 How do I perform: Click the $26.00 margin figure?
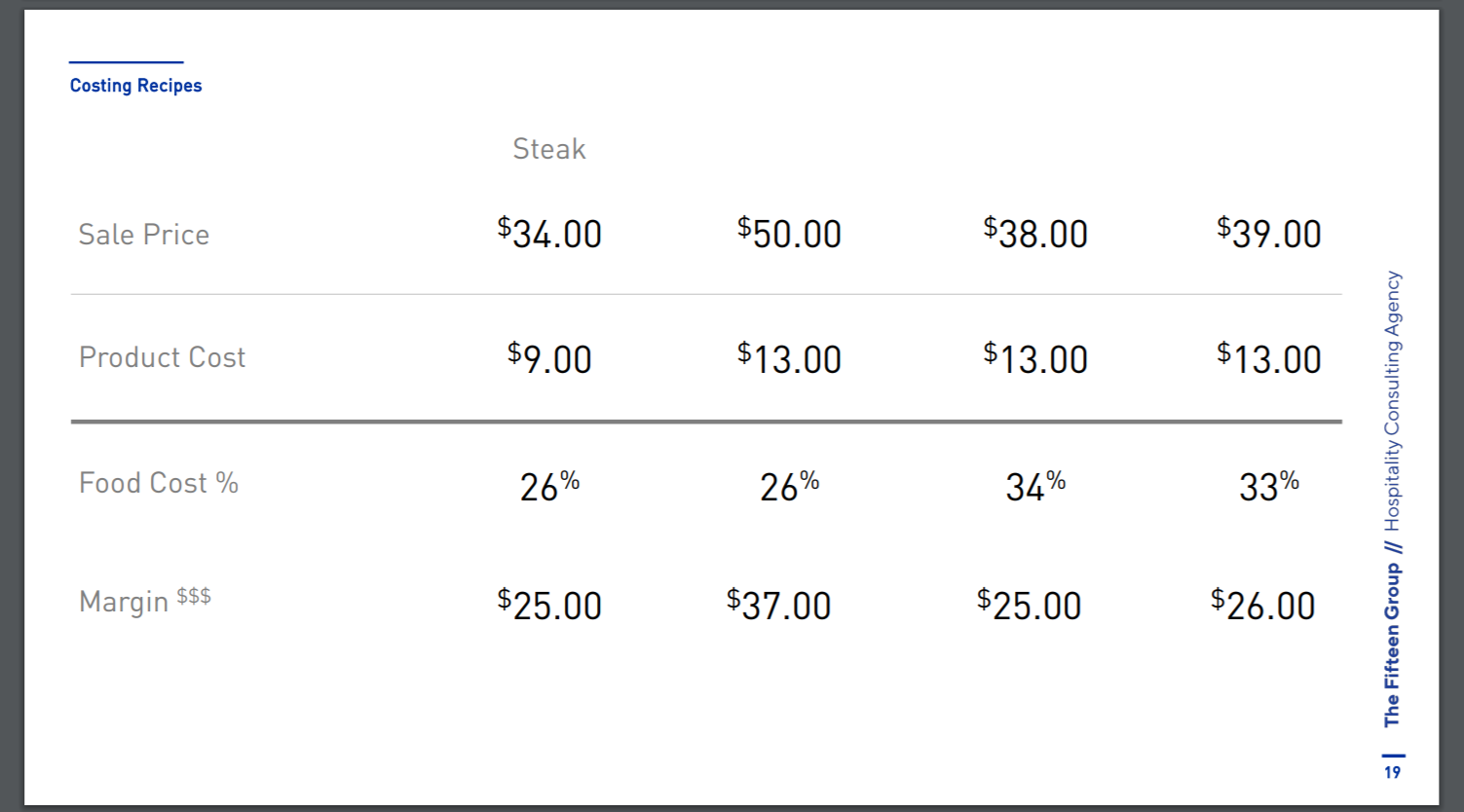coord(1262,605)
